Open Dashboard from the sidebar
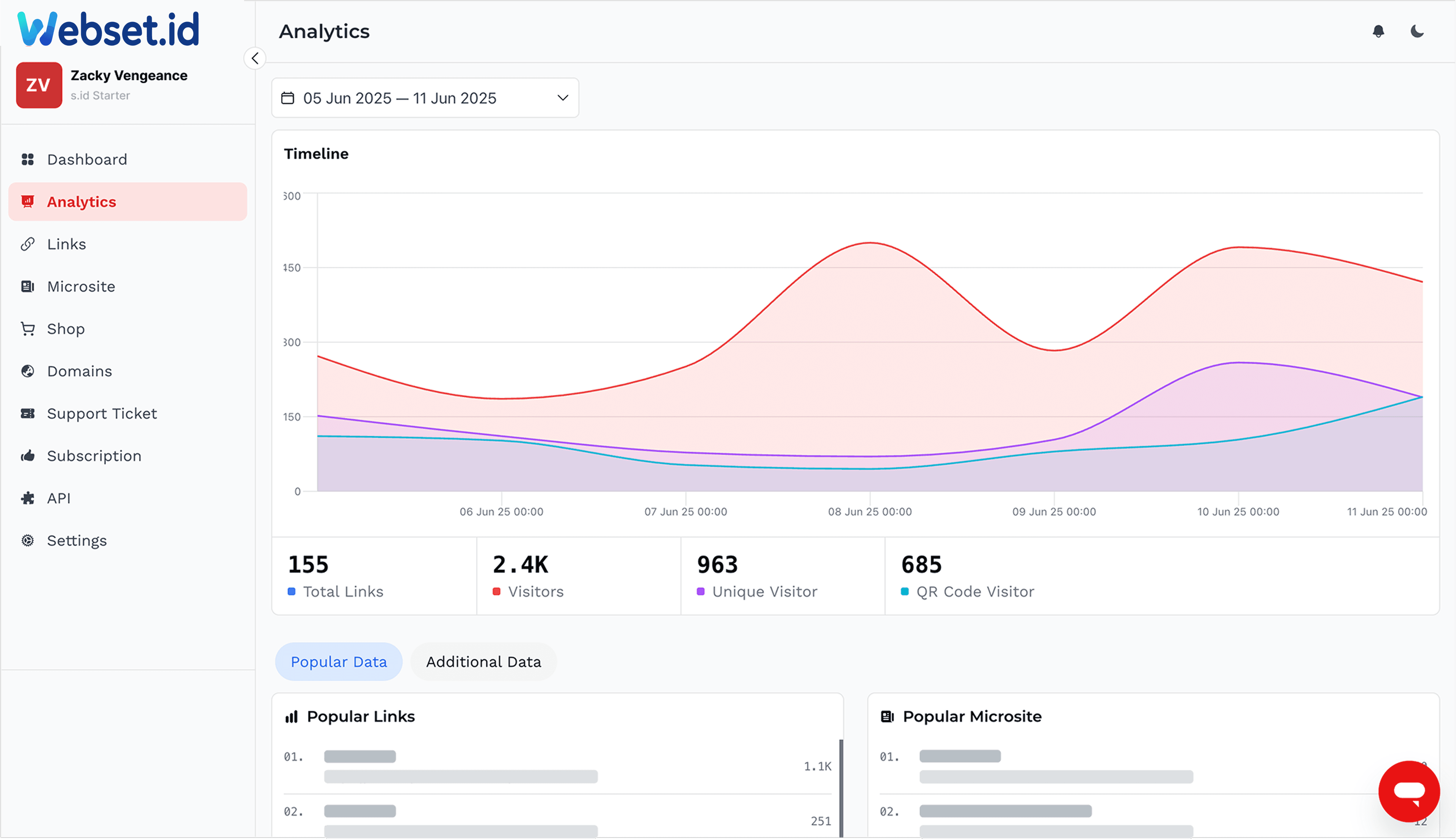Image resolution: width=1456 pixels, height=839 pixels. point(86,160)
